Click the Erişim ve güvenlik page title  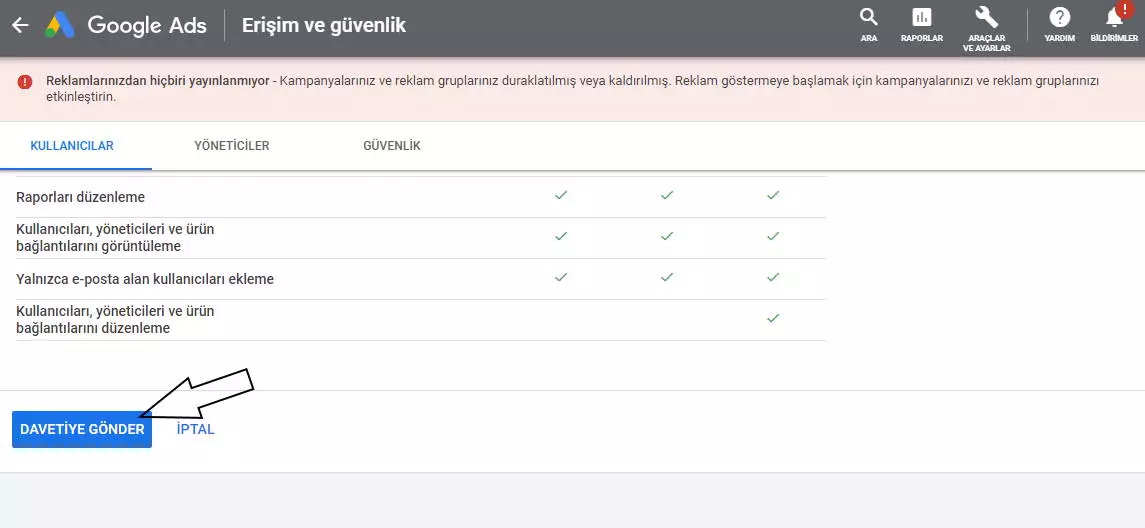click(x=324, y=26)
